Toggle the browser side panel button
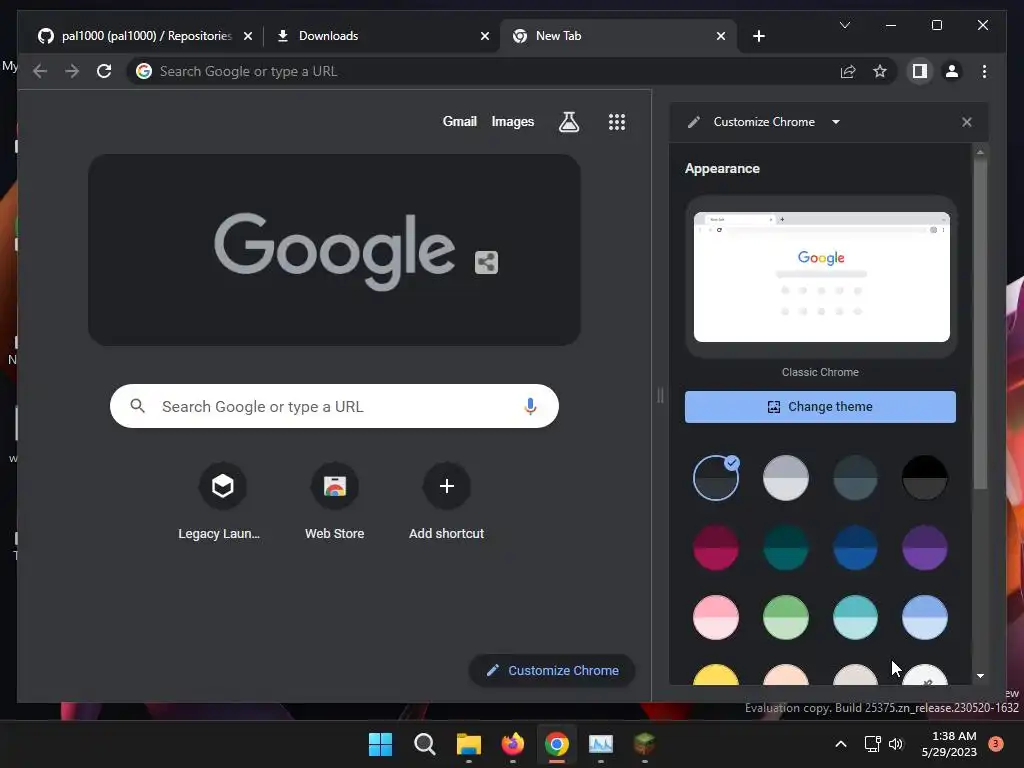The width and height of the screenshot is (1024, 768). point(920,71)
